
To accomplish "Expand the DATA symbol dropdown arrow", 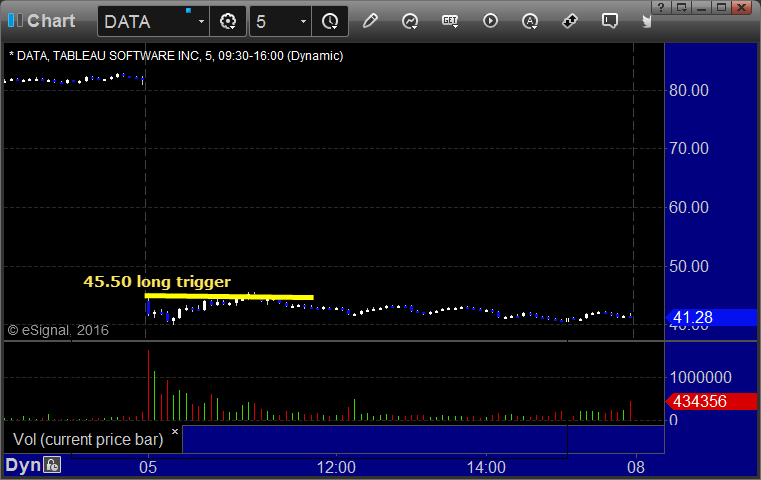I will pos(201,21).
